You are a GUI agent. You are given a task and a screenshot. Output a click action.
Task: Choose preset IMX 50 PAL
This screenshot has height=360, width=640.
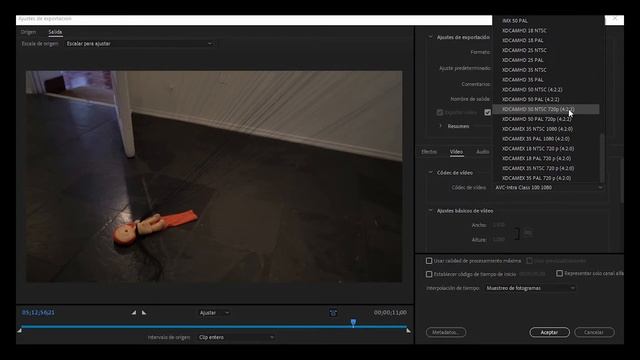click(x=546, y=20)
